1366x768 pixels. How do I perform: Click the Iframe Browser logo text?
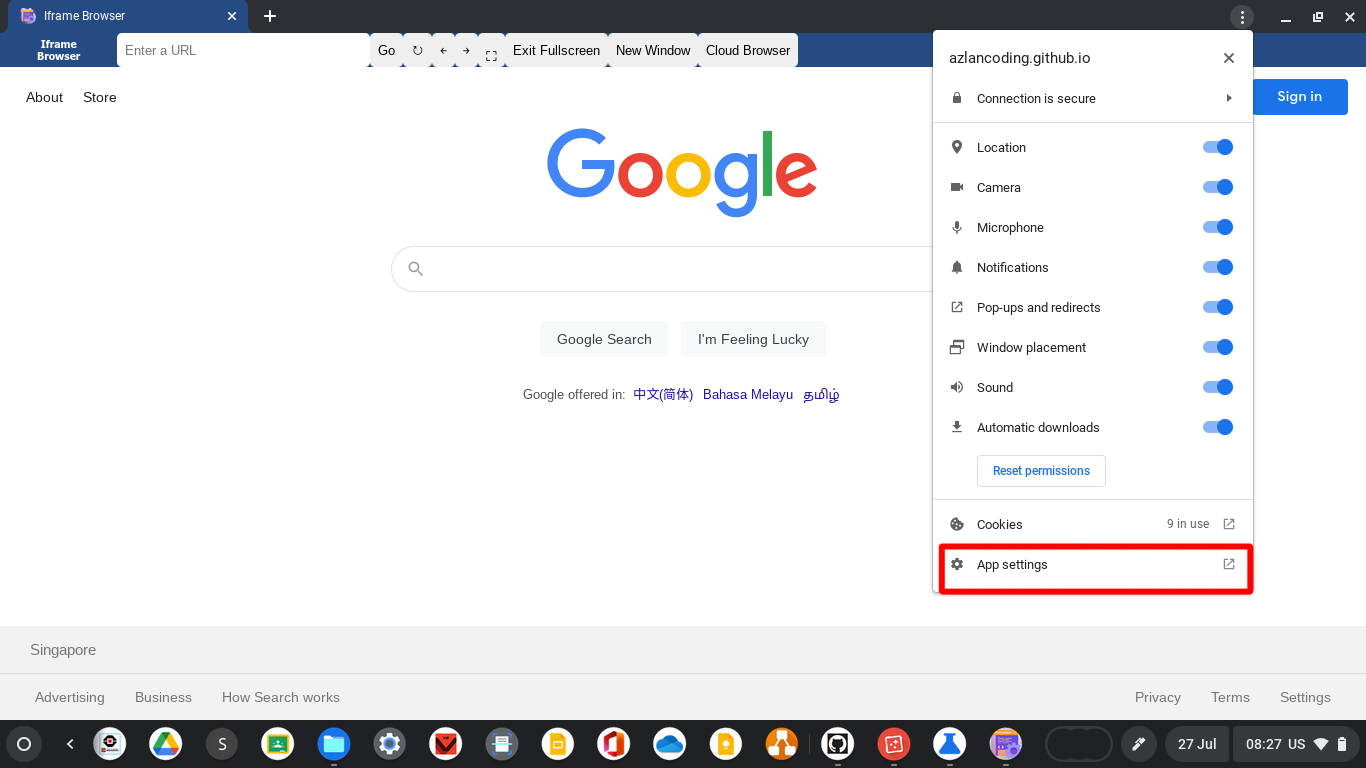tap(59, 50)
